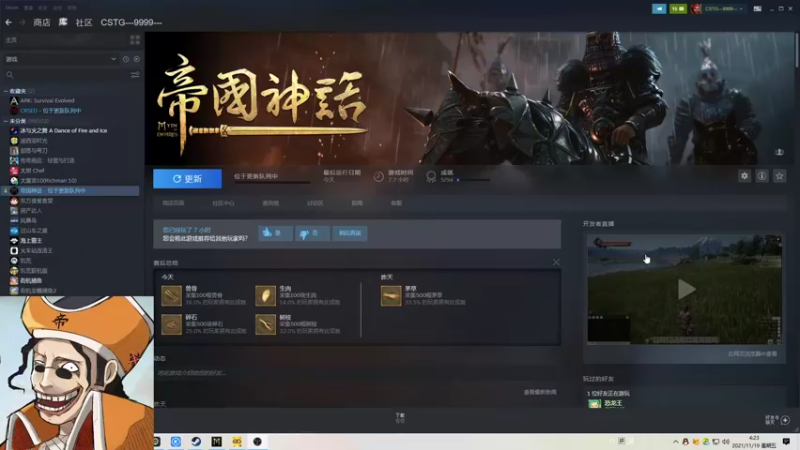Open the 讨论区 discussions tab

pos(315,203)
